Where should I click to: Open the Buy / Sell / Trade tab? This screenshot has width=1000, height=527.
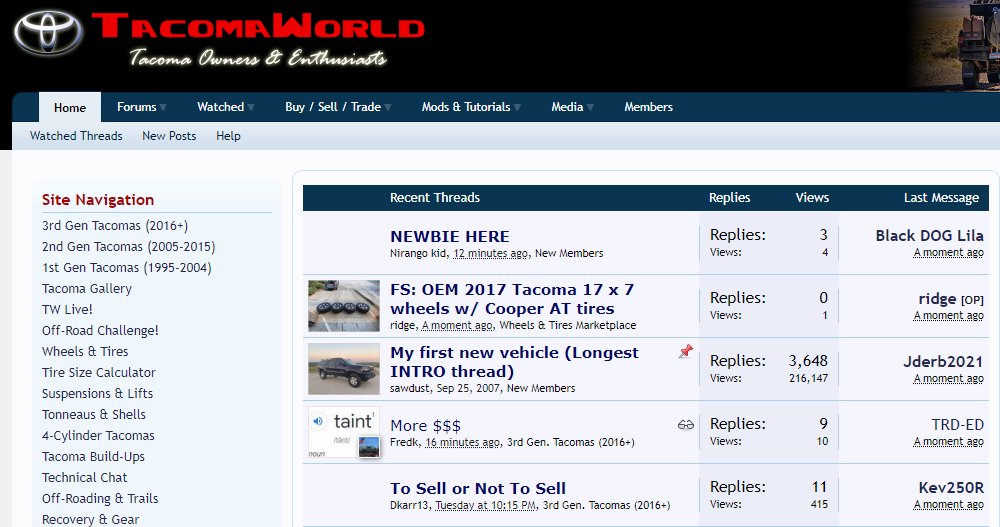point(332,107)
